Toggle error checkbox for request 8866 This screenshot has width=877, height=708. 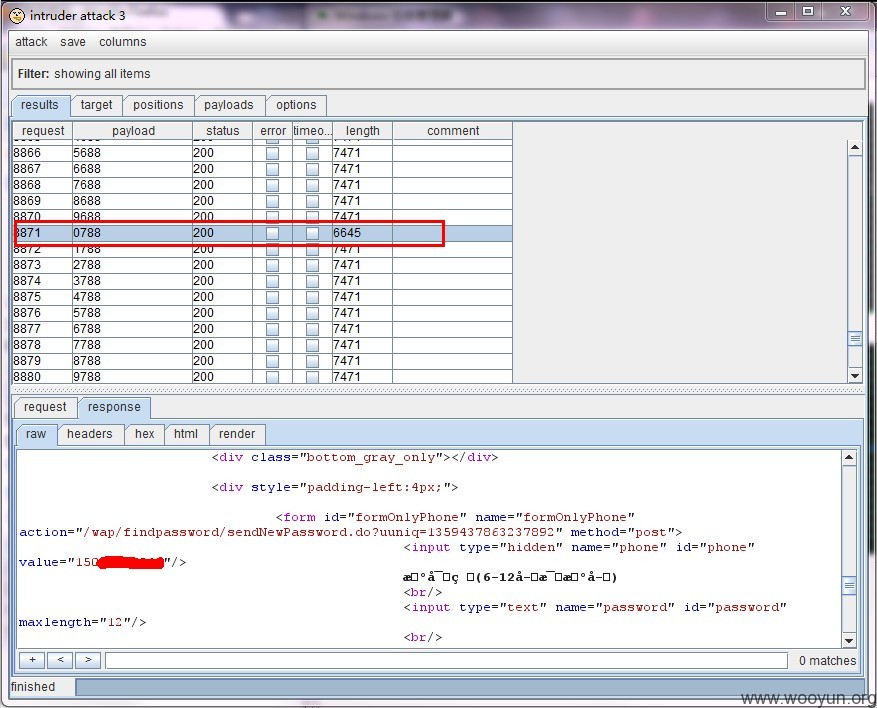coord(272,153)
